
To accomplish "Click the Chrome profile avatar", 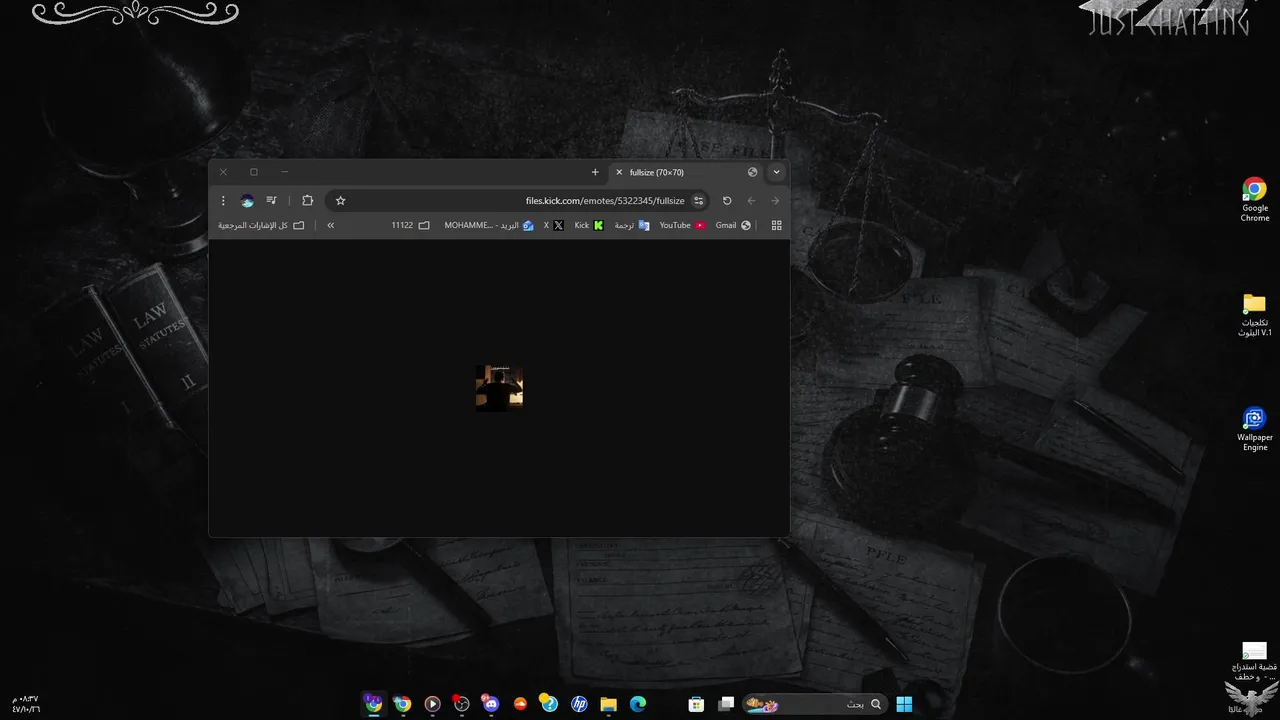I will point(247,201).
